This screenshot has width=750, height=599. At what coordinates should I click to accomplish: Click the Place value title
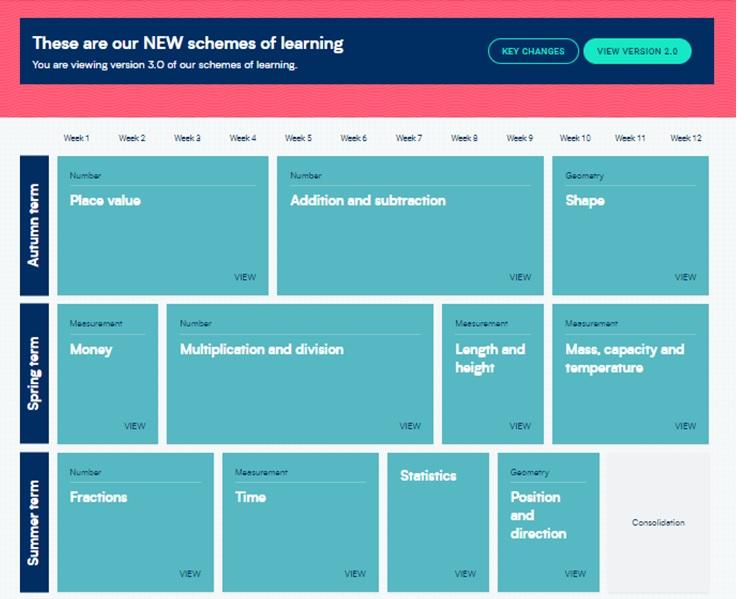click(105, 201)
